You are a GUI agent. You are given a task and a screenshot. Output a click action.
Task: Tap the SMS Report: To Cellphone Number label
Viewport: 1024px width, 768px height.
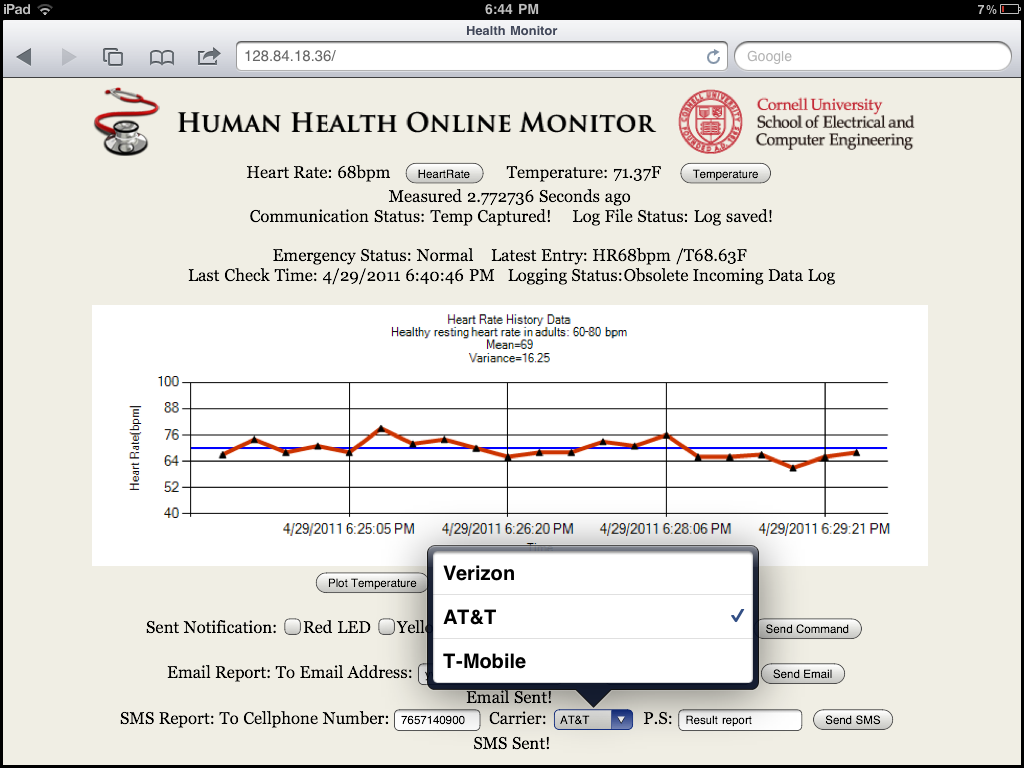(254, 718)
